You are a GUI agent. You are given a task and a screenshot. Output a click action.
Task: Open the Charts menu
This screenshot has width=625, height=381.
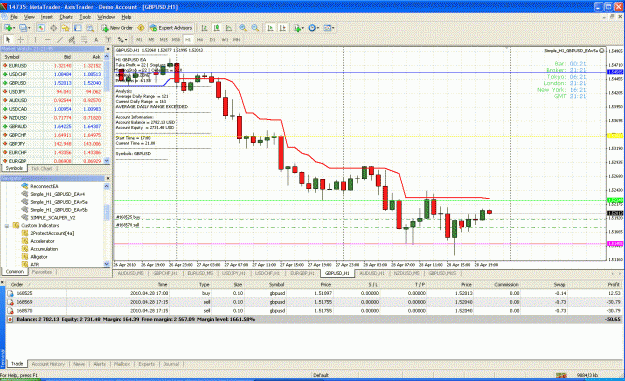click(66, 17)
